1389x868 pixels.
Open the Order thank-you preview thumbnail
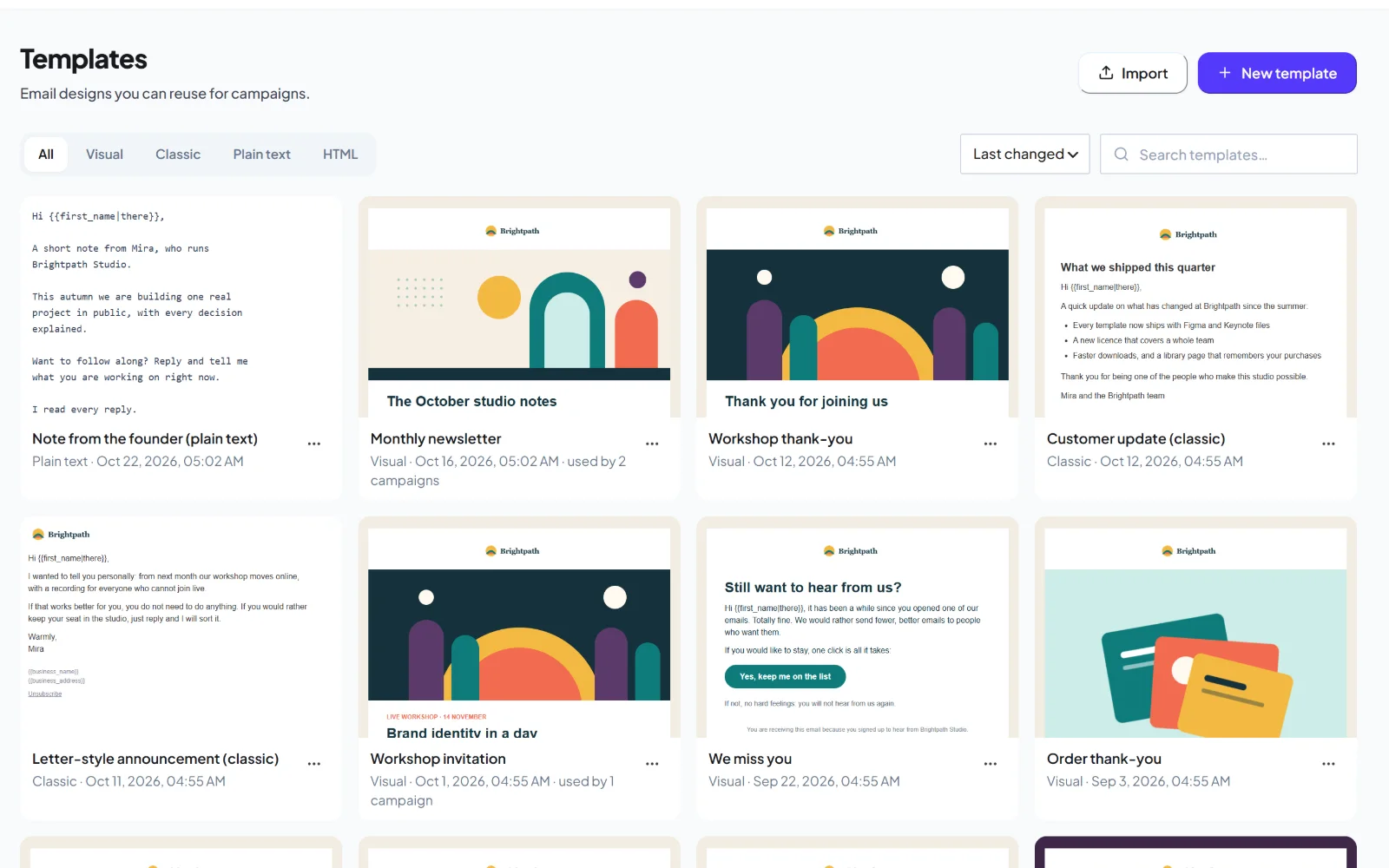click(x=1195, y=628)
